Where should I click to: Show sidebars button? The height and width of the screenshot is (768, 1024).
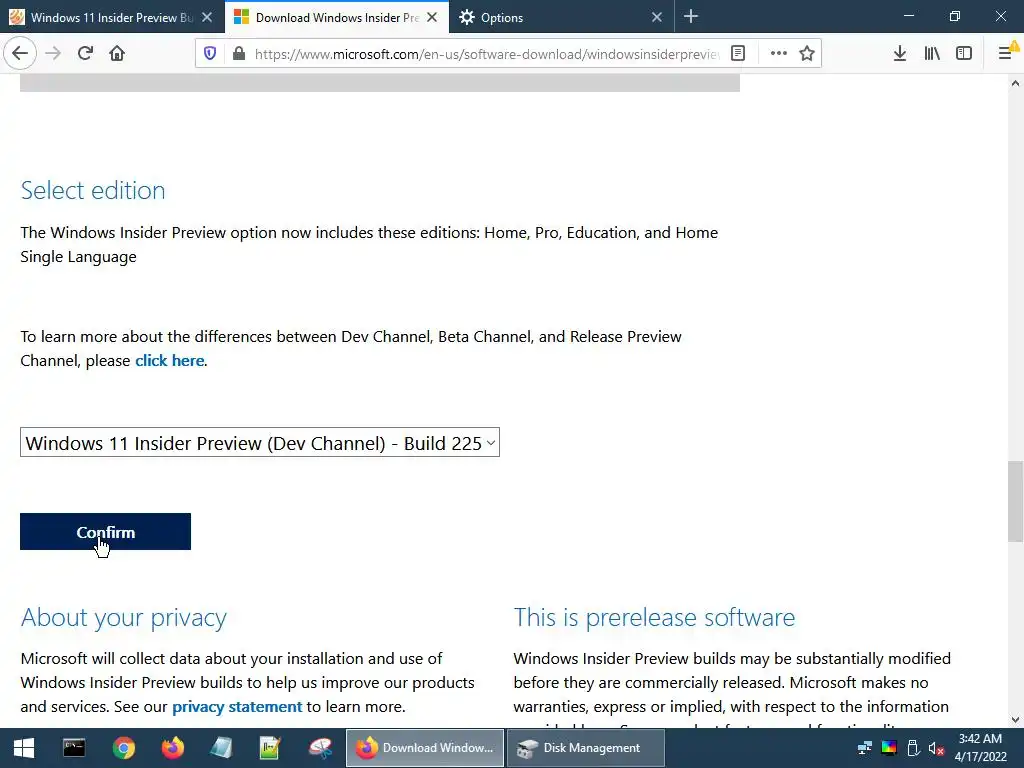964,54
